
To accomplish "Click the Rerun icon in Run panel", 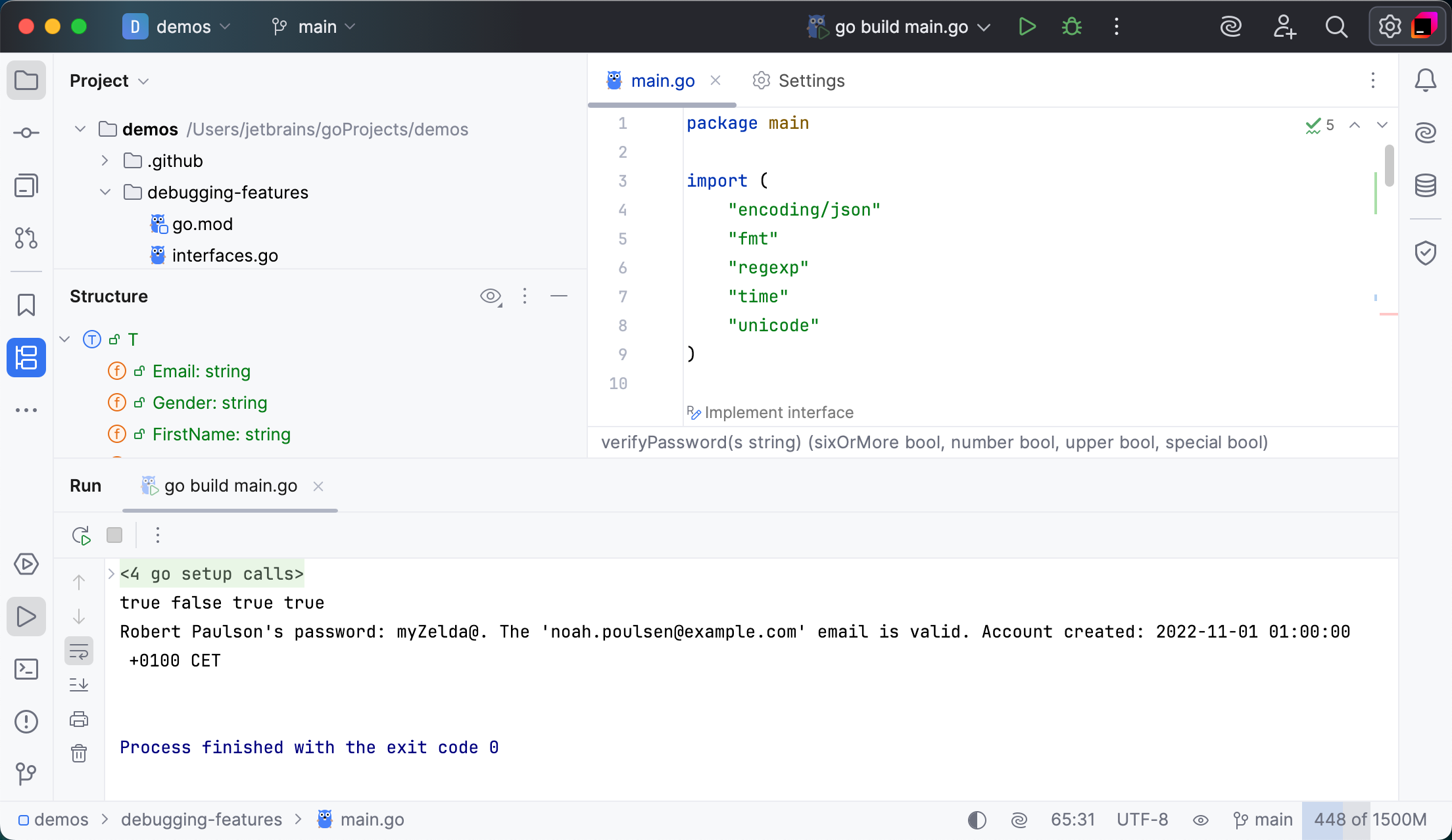I will click(x=81, y=535).
